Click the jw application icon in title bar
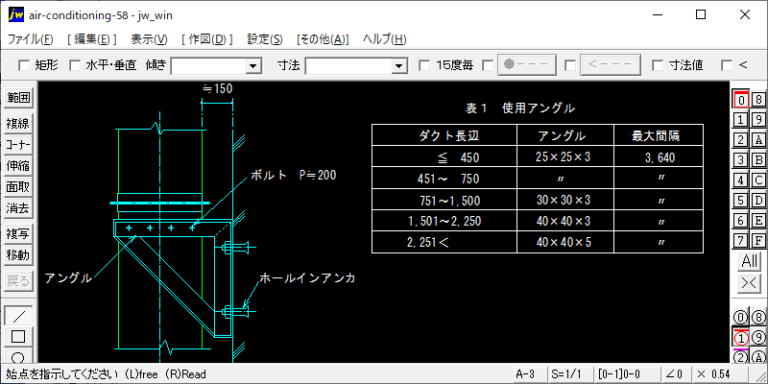 (x=16, y=15)
